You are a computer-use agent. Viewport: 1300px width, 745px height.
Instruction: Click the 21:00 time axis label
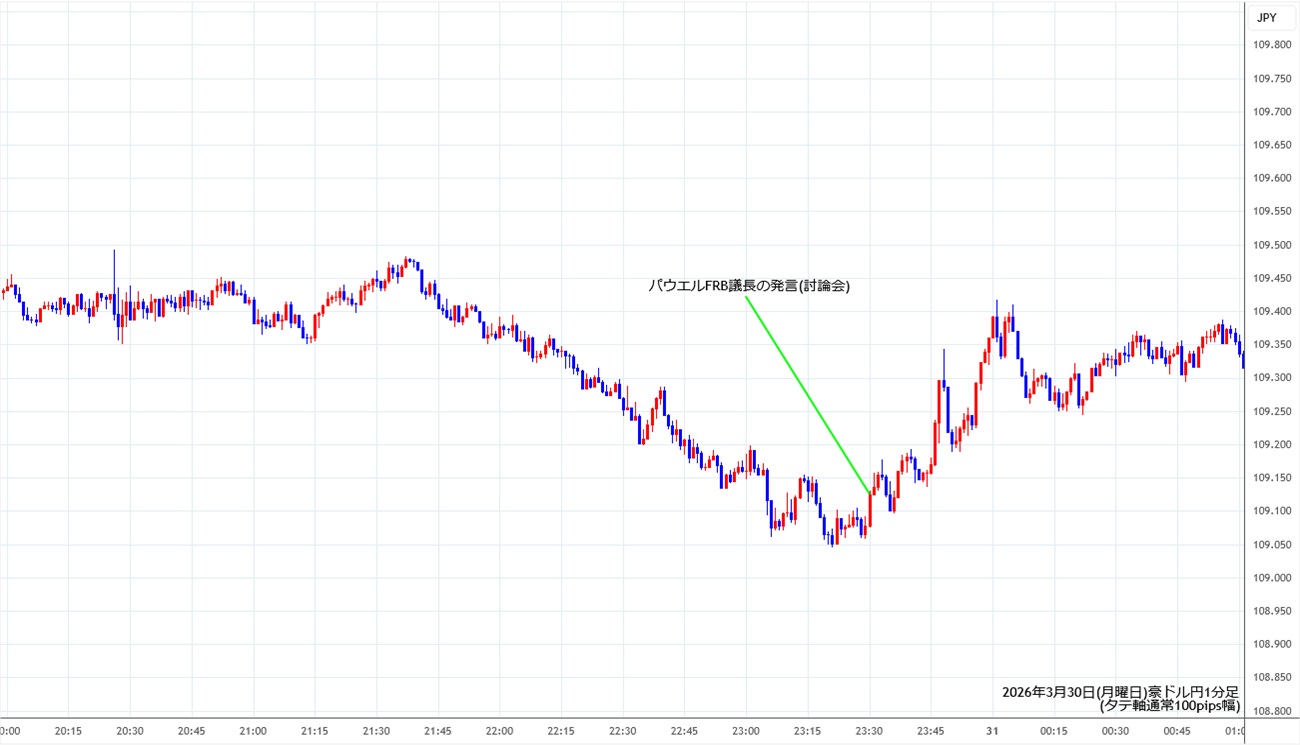[x=253, y=731]
